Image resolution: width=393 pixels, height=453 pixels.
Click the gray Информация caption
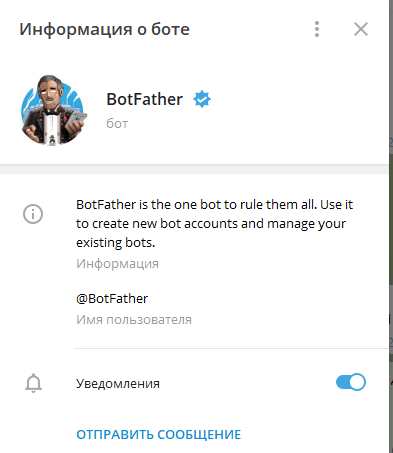point(117,264)
